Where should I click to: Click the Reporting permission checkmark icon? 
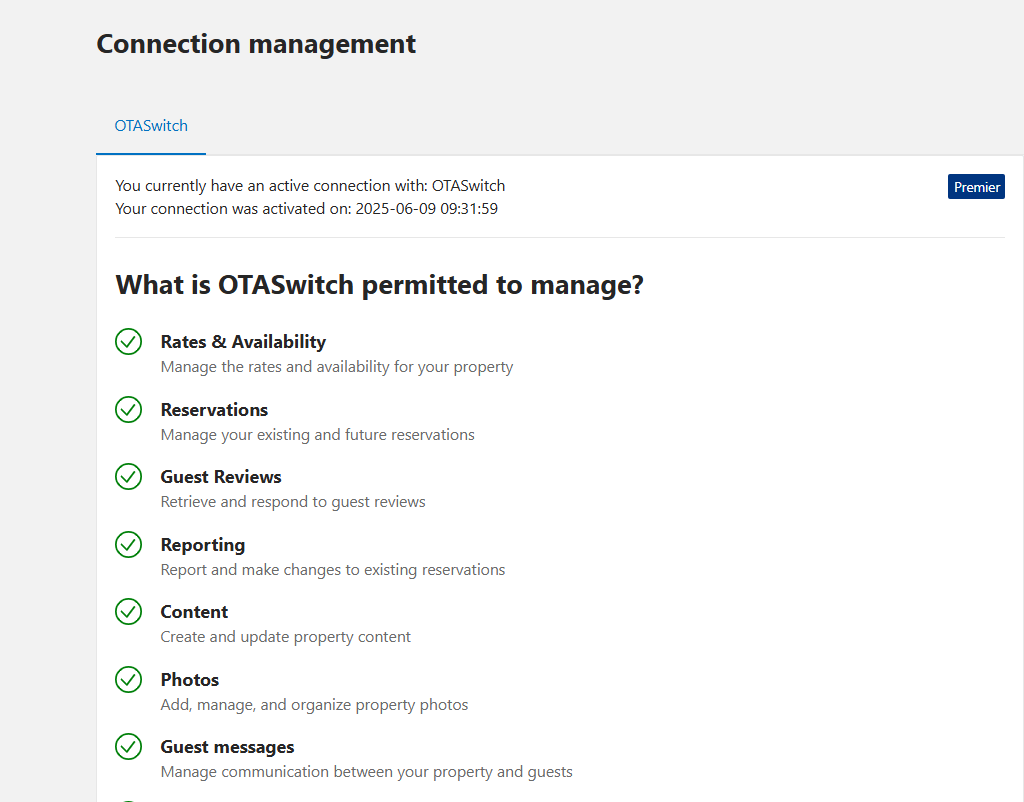point(129,545)
